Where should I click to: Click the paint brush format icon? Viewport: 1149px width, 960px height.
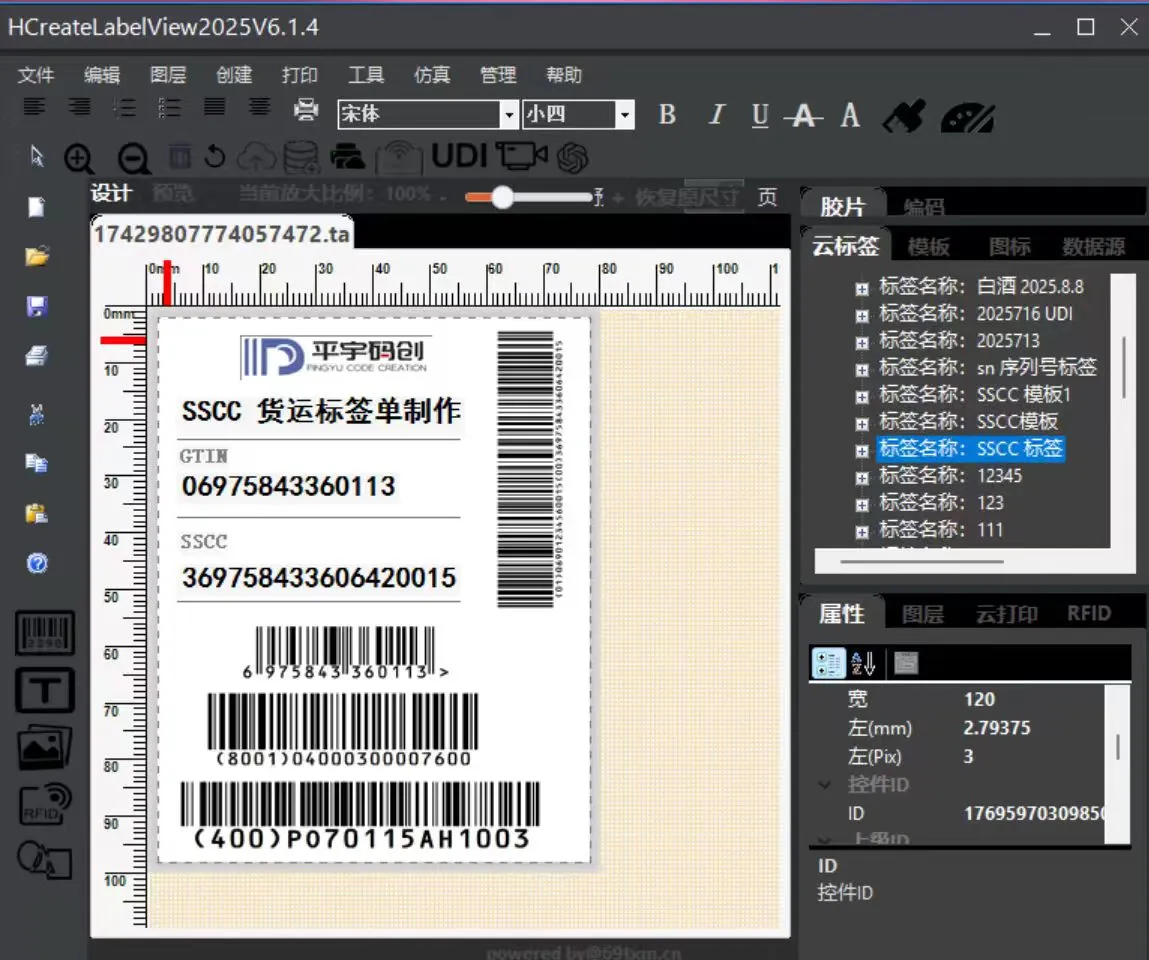coord(904,116)
